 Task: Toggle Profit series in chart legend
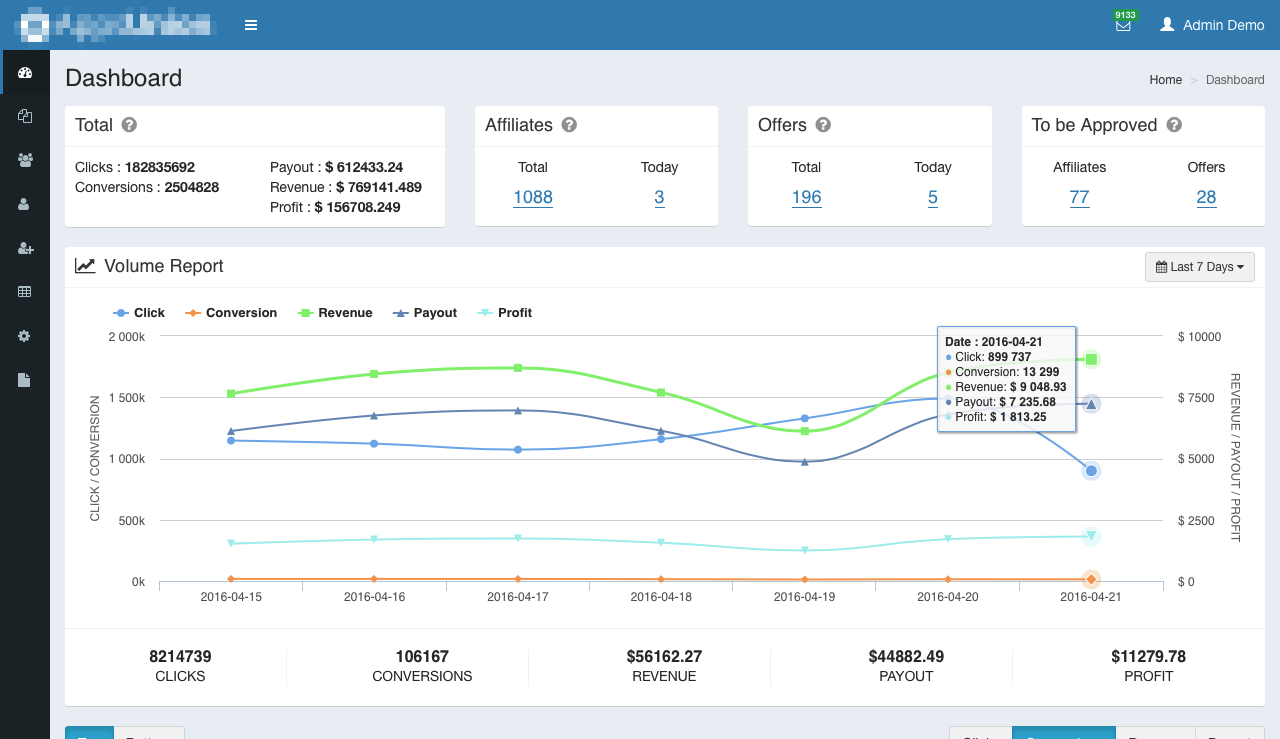click(505, 313)
